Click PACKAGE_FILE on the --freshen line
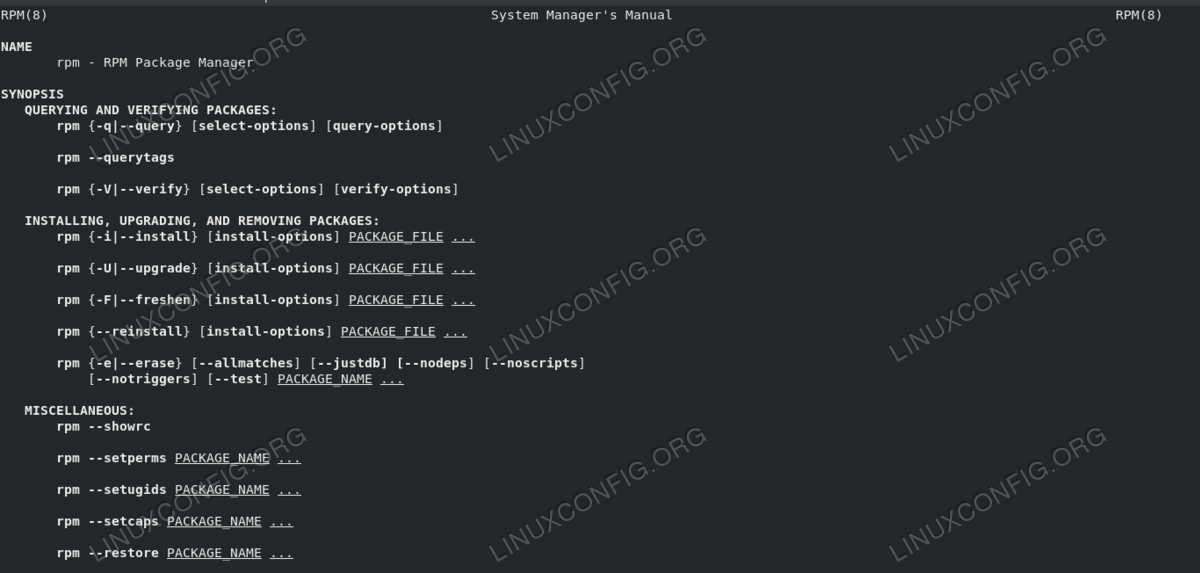The image size is (1200, 573). pyautogui.click(x=396, y=300)
